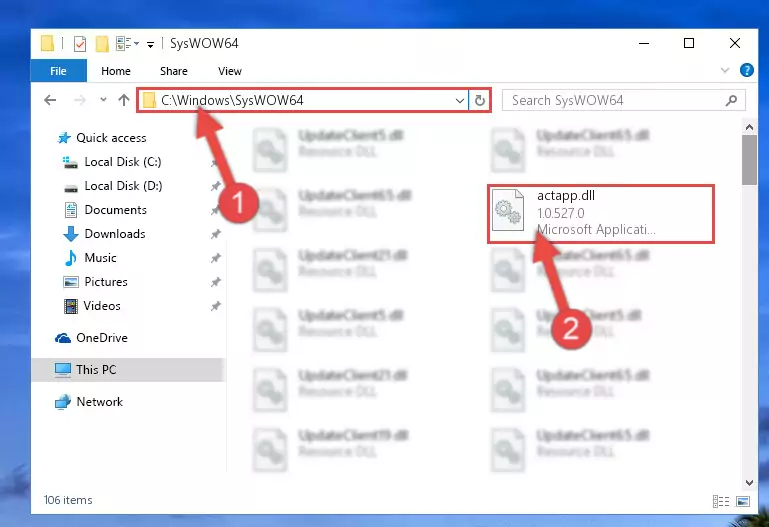This screenshot has width=769, height=527.
Task: Click the address bar path C:\Windows\SysWOW64
Action: (232, 100)
